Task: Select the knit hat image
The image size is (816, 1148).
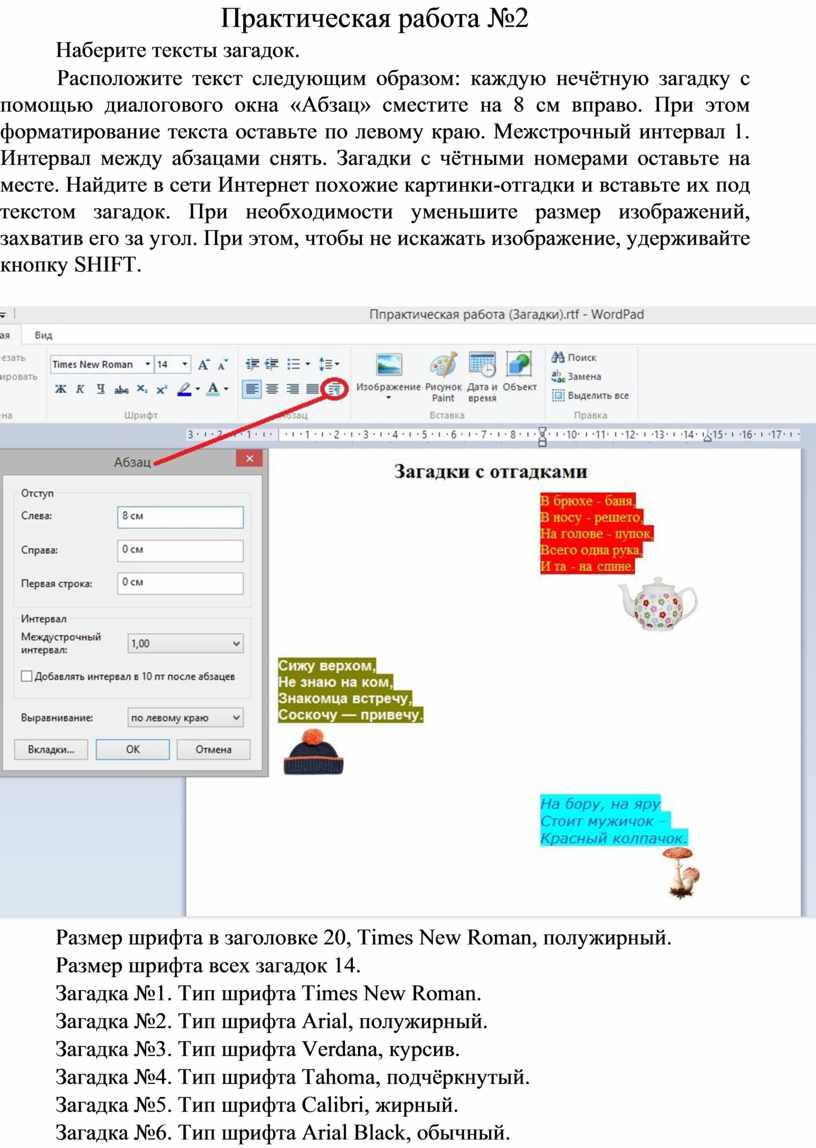Action: [312, 753]
